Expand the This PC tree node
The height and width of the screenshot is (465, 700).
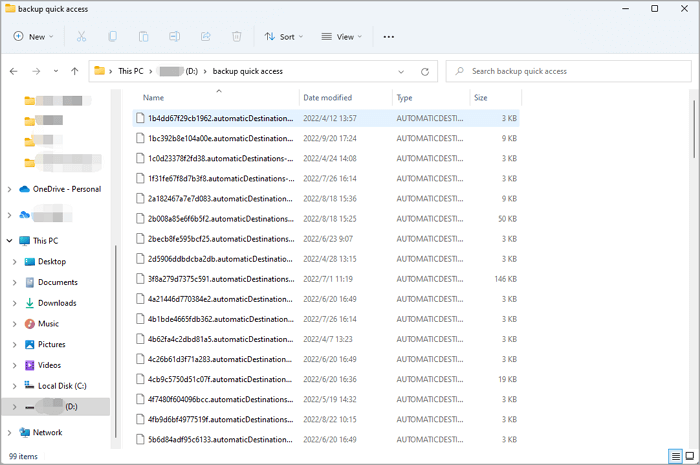10,241
